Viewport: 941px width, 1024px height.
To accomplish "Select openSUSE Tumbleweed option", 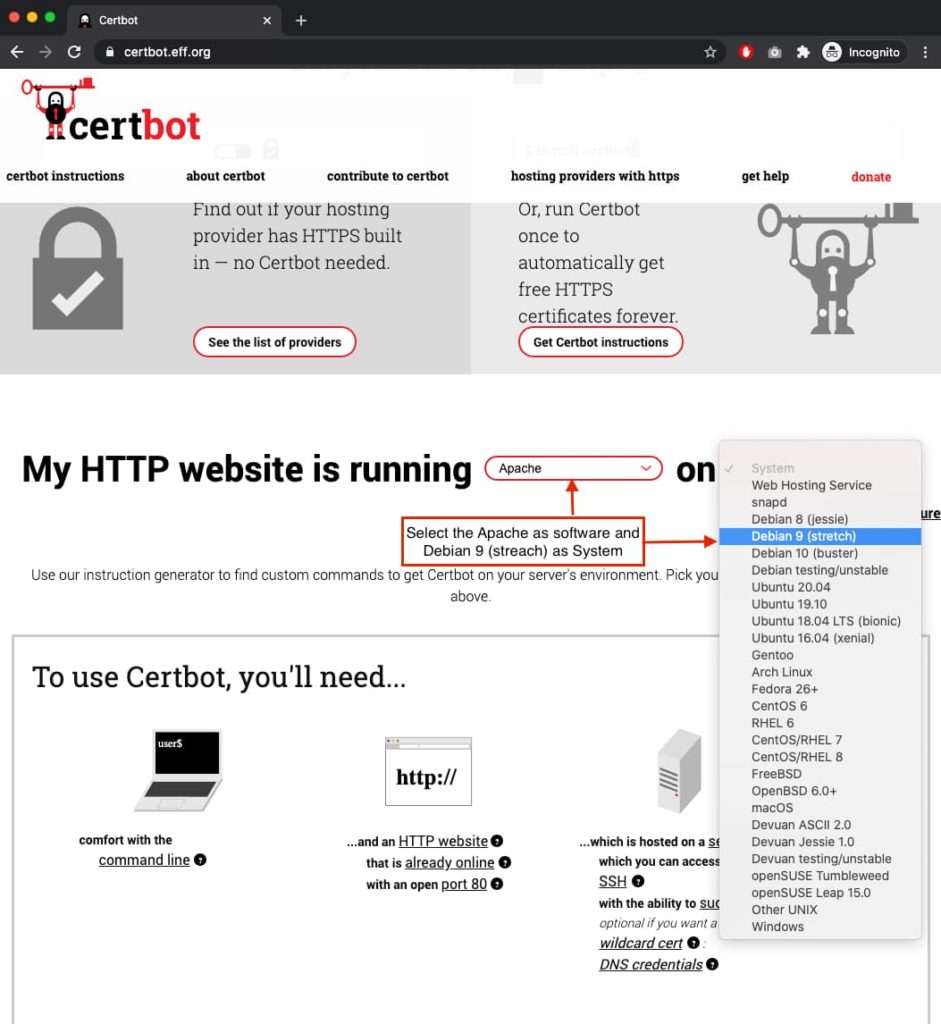I will 820,876.
